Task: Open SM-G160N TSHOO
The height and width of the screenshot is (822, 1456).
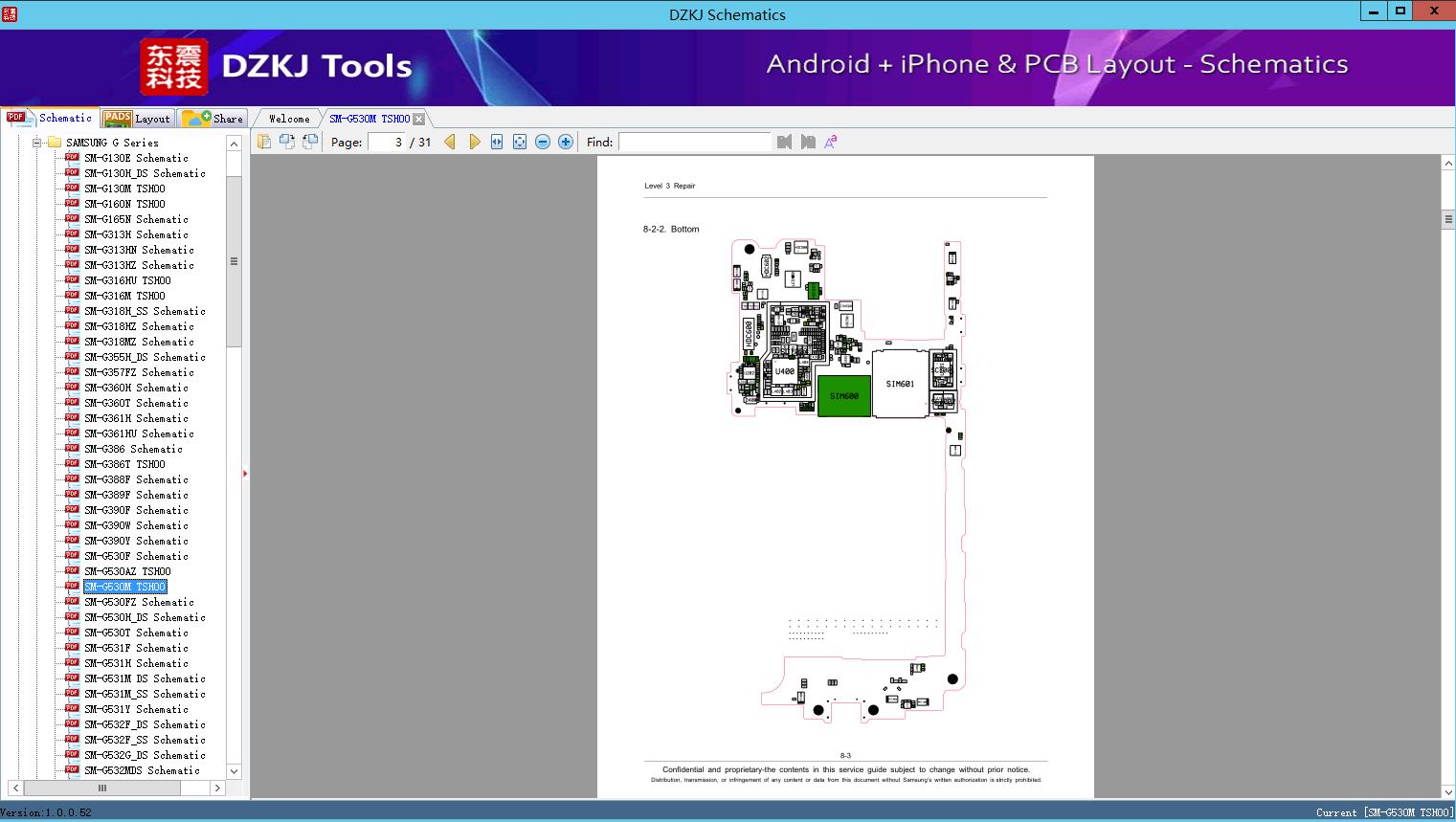Action: pos(124,204)
